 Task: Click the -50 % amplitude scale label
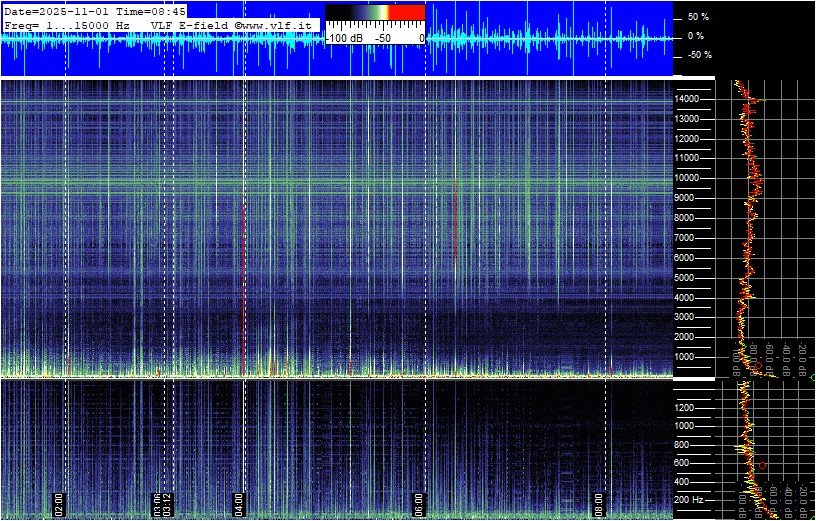[x=696, y=55]
